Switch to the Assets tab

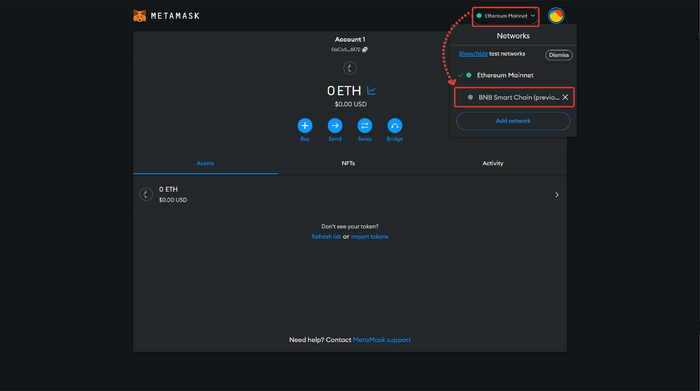[205, 163]
